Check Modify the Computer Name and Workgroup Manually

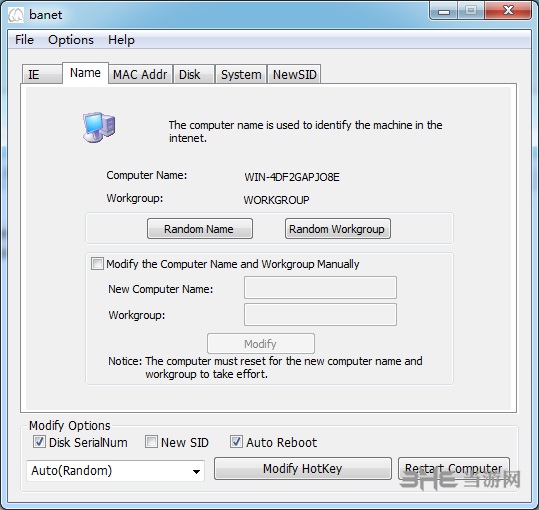pyautogui.click(x=97, y=264)
